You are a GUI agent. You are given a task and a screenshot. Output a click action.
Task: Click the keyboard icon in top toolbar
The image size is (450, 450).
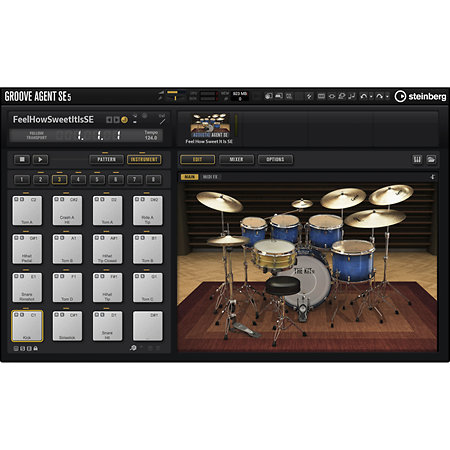(321, 96)
